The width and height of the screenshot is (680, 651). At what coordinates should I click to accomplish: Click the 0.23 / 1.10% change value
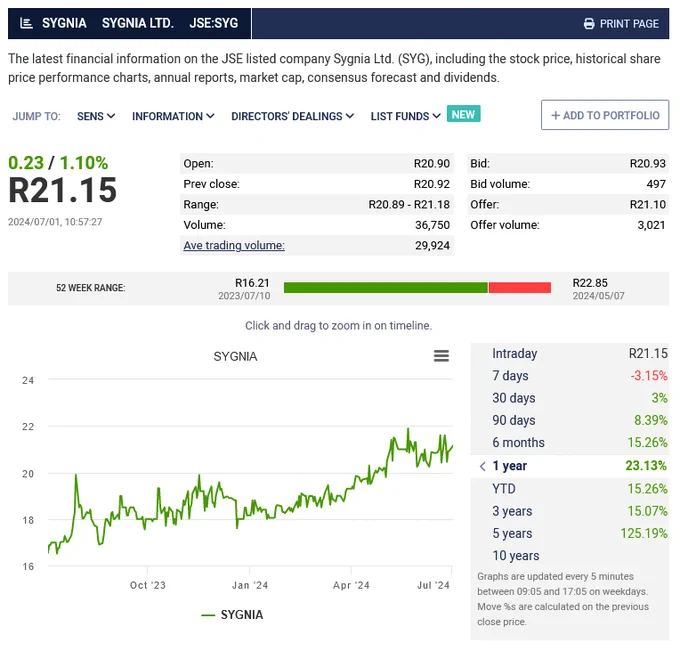[58, 163]
